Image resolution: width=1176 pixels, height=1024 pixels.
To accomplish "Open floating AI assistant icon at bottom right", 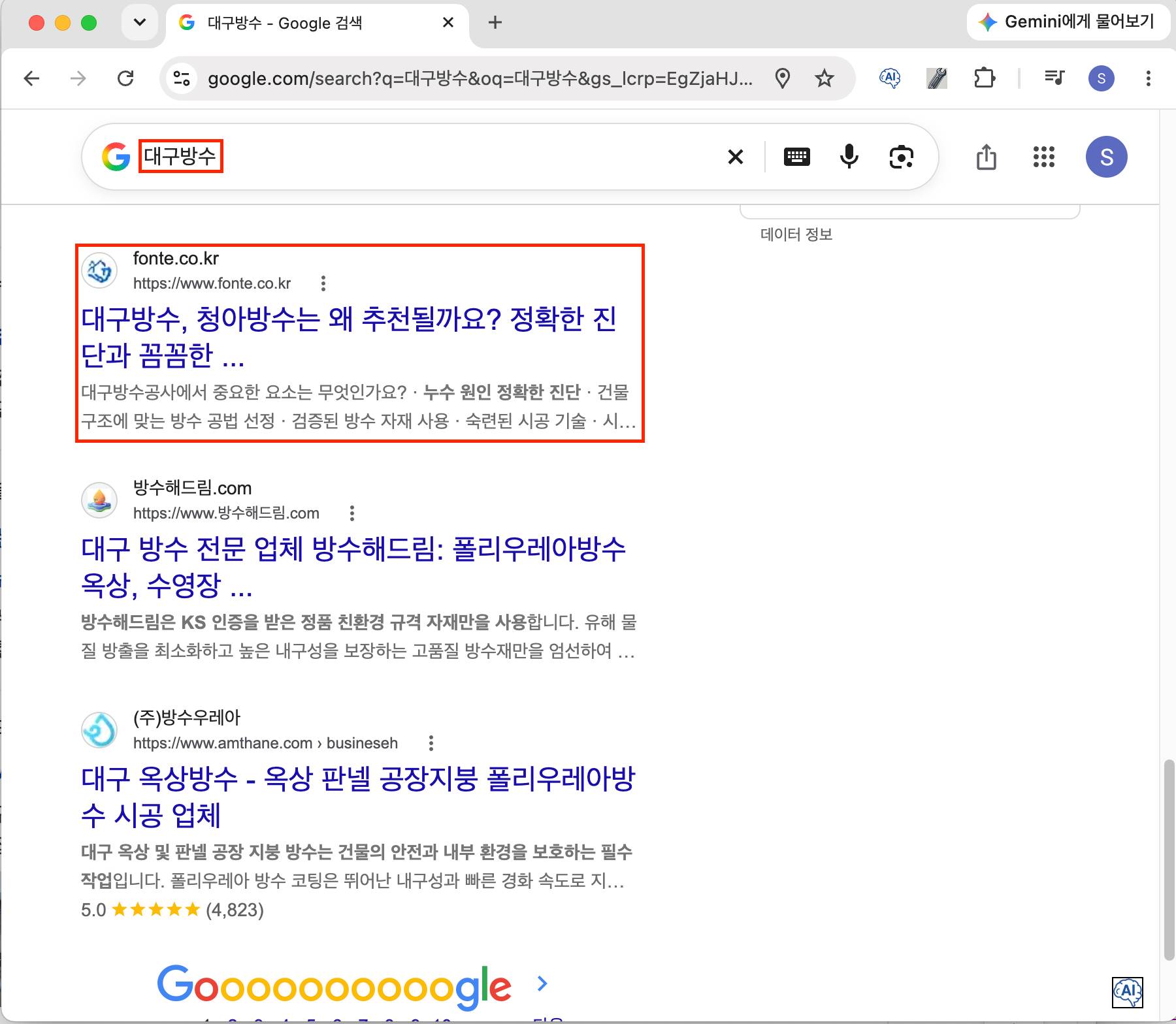I will (1128, 992).
